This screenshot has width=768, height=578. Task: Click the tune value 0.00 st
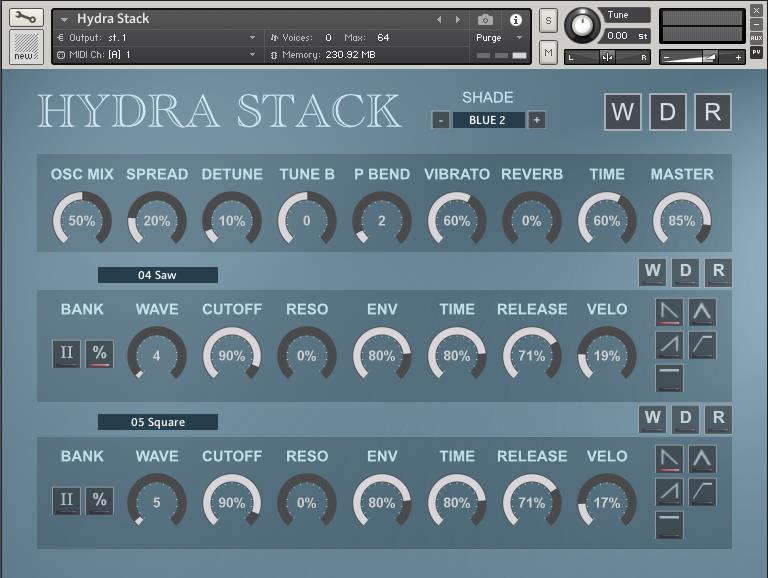click(x=626, y=36)
